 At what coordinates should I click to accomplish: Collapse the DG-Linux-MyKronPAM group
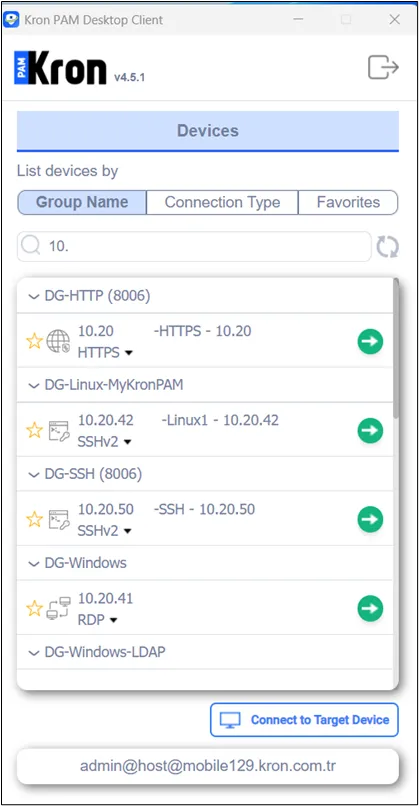34,385
